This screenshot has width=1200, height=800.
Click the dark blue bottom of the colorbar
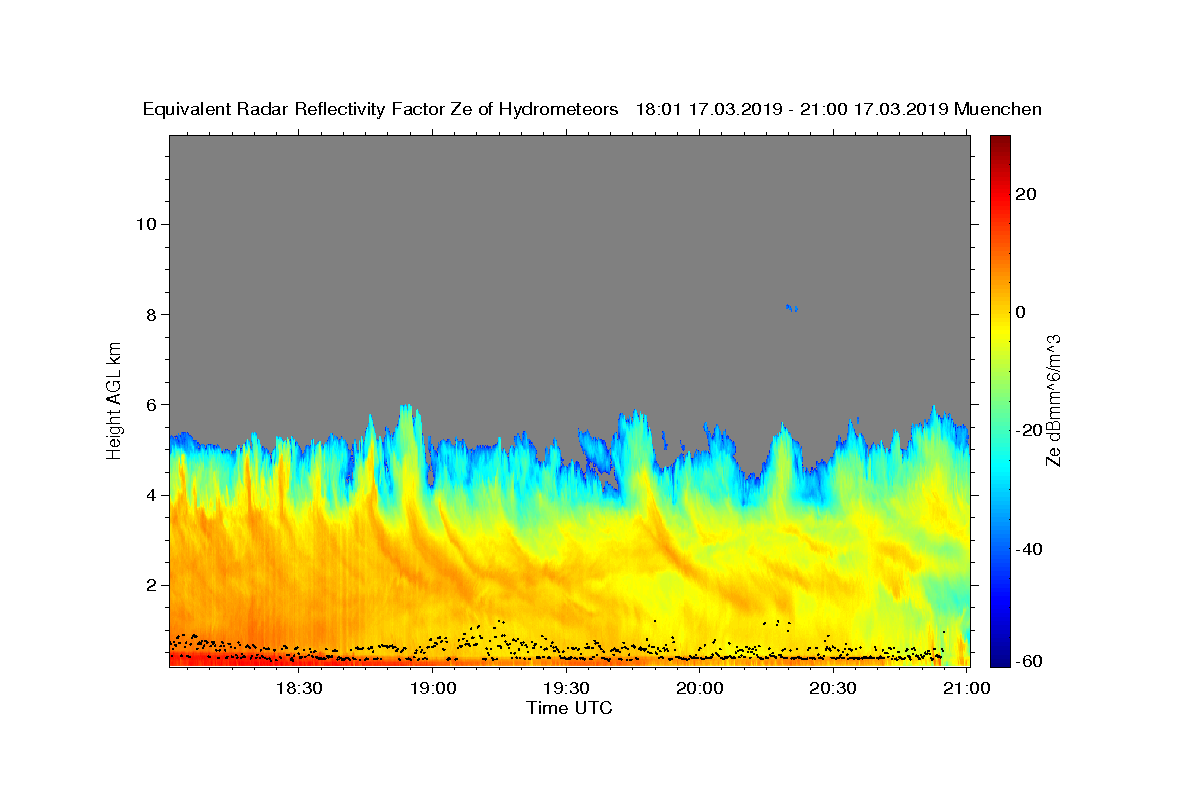(x=1000, y=658)
